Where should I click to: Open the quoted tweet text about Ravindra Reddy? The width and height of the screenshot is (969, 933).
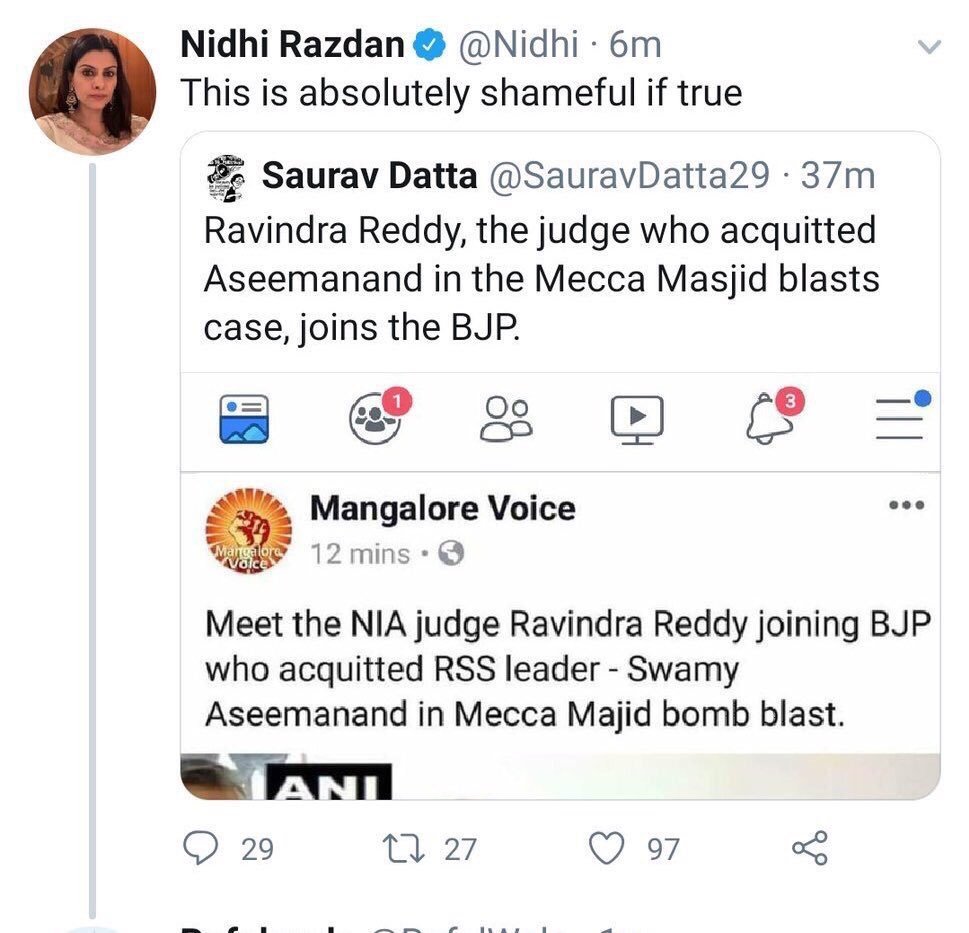540,278
